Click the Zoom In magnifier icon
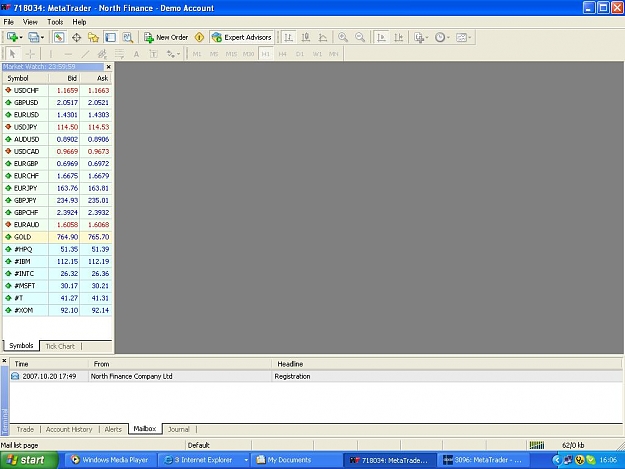The image size is (625, 469). pos(343,37)
